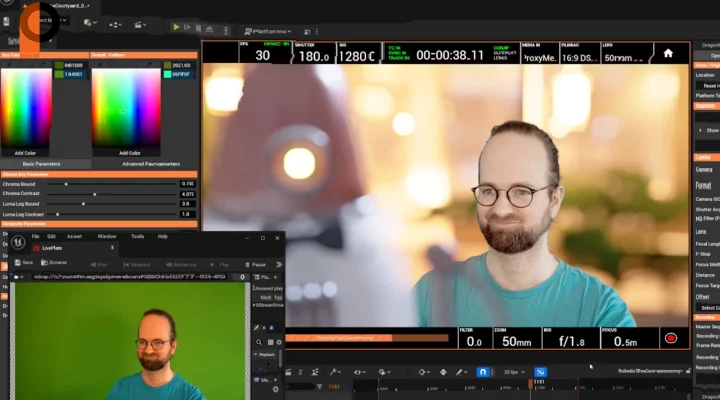Open folder dropdown beside media URL
This screenshot has height=400, width=720.
click(18, 277)
